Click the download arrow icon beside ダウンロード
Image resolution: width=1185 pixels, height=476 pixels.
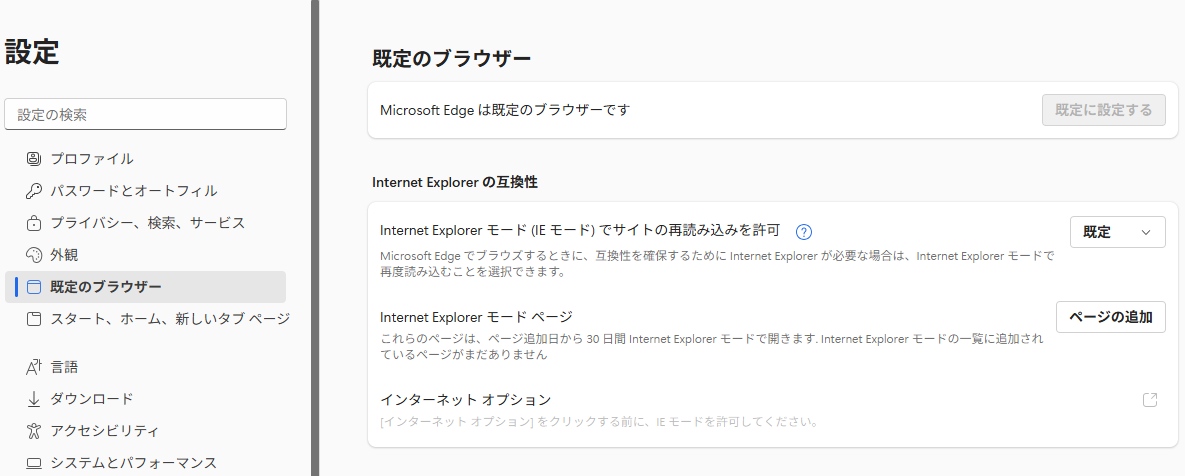pos(34,399)
